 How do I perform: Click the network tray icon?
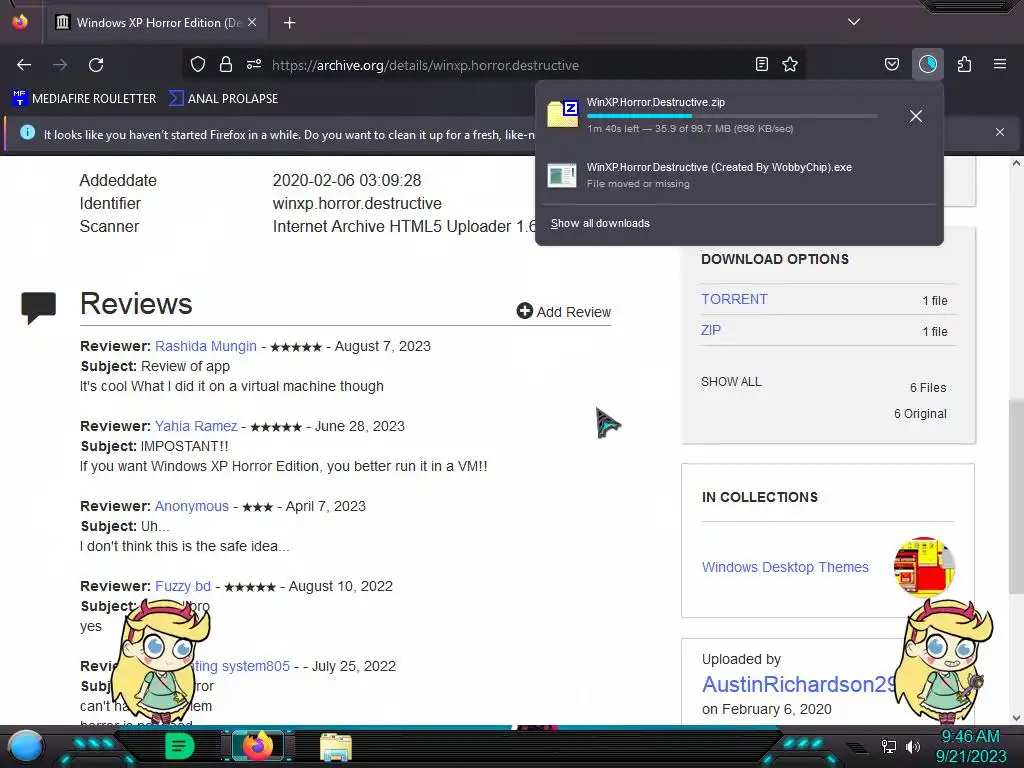click(x=889, y=746)
